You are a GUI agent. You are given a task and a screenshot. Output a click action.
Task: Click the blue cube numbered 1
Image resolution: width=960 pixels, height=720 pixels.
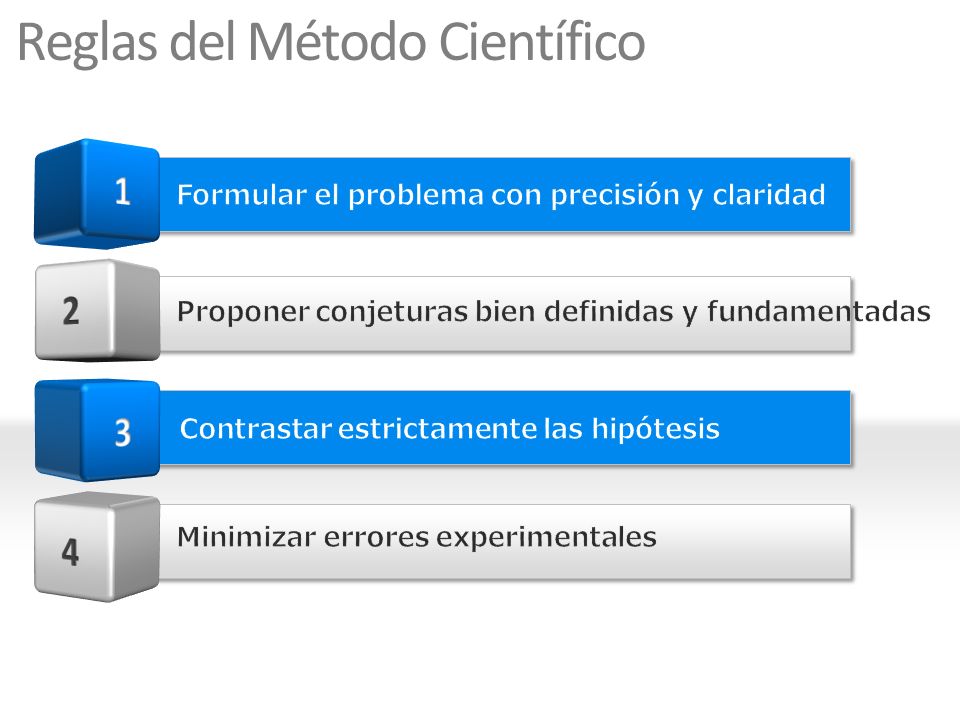[x=97, y=193]
